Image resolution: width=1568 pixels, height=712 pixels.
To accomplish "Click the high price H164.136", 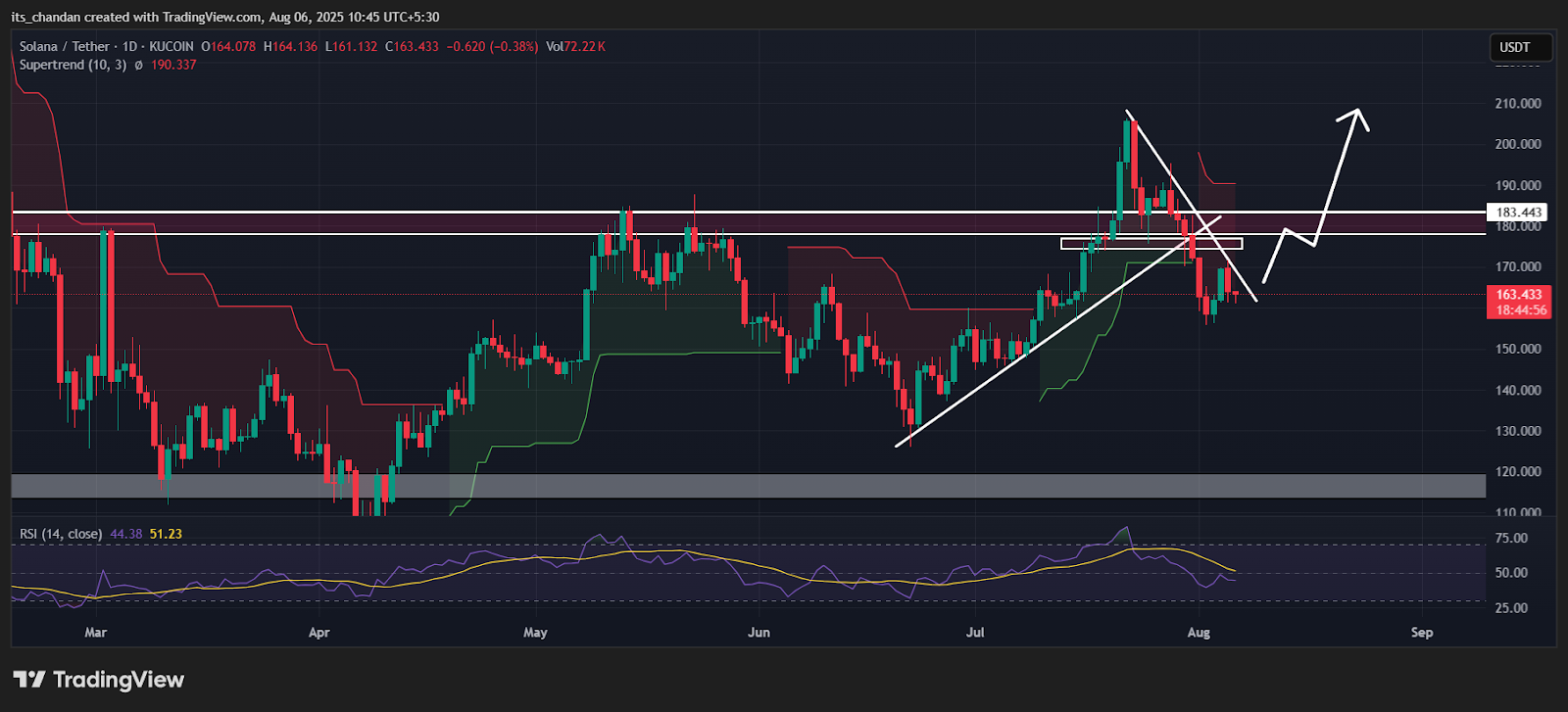I will (x=290, y=46).
